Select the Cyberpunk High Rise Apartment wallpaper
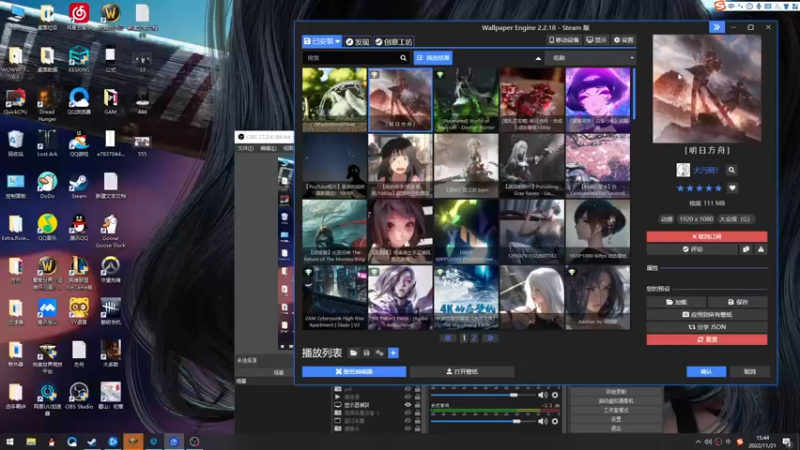This screenshot has height=450, width=800. tap(334, 297)
